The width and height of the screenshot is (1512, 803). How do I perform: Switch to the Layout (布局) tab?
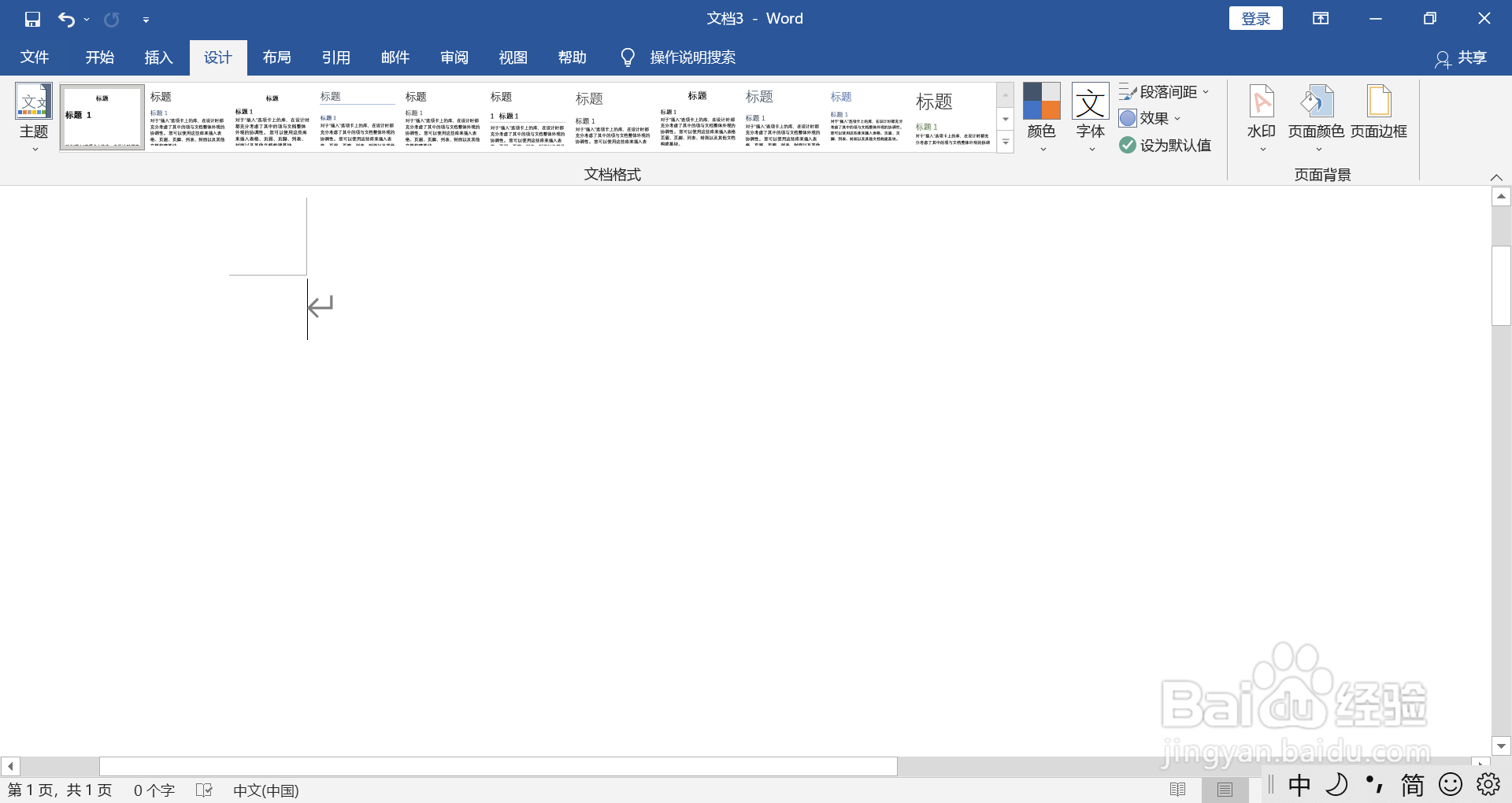click(276, 57)
